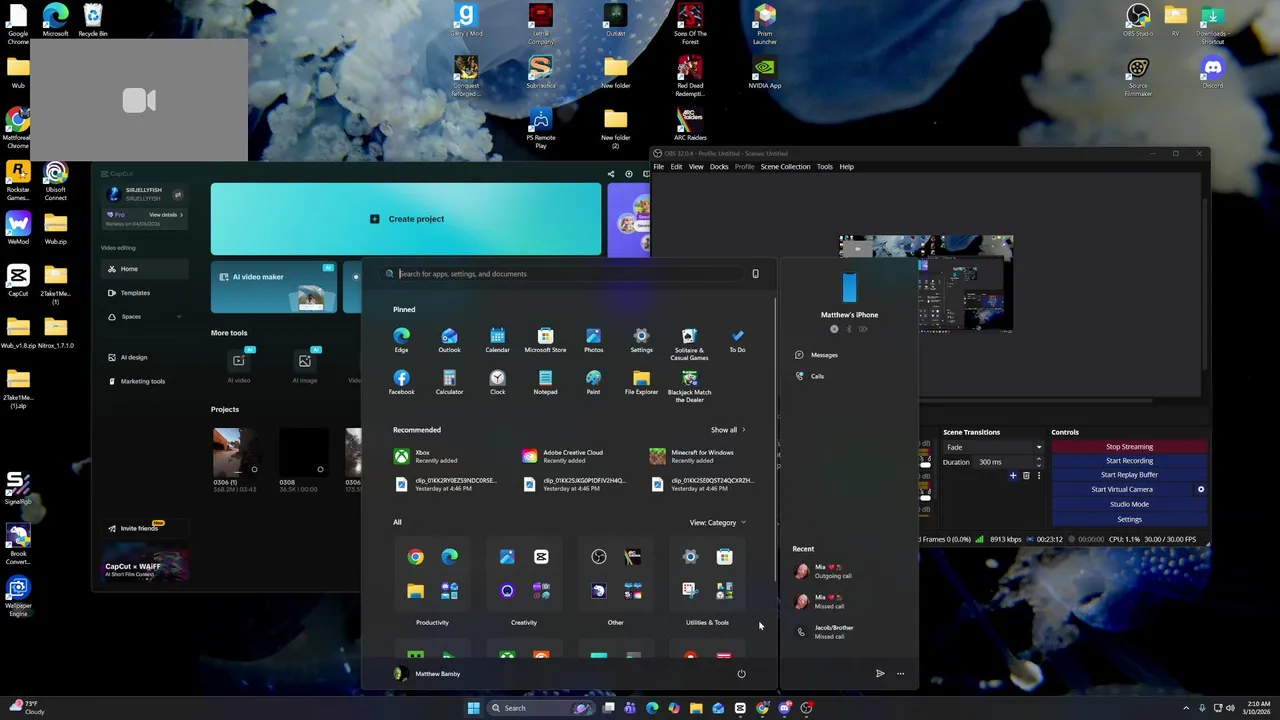Click Windows Start button on taskbar

point(473,708)
